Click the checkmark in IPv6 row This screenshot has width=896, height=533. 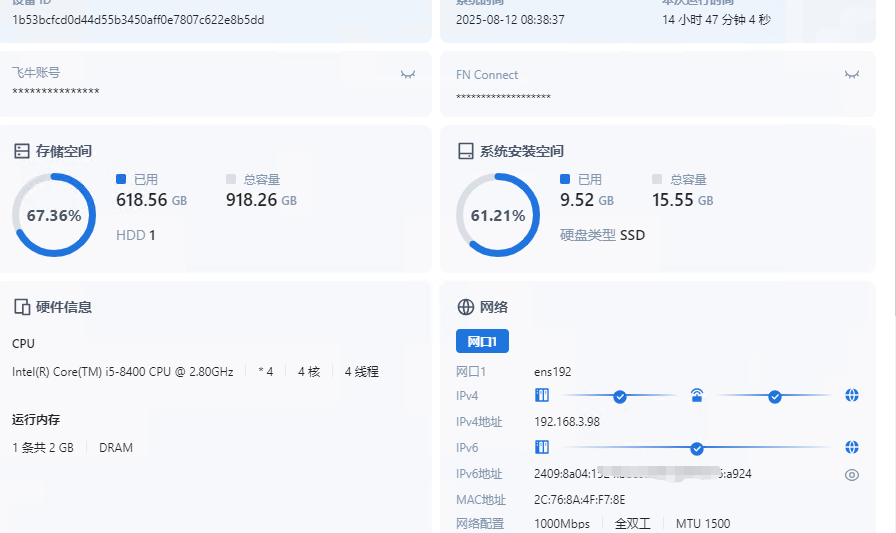coord(697,448)
